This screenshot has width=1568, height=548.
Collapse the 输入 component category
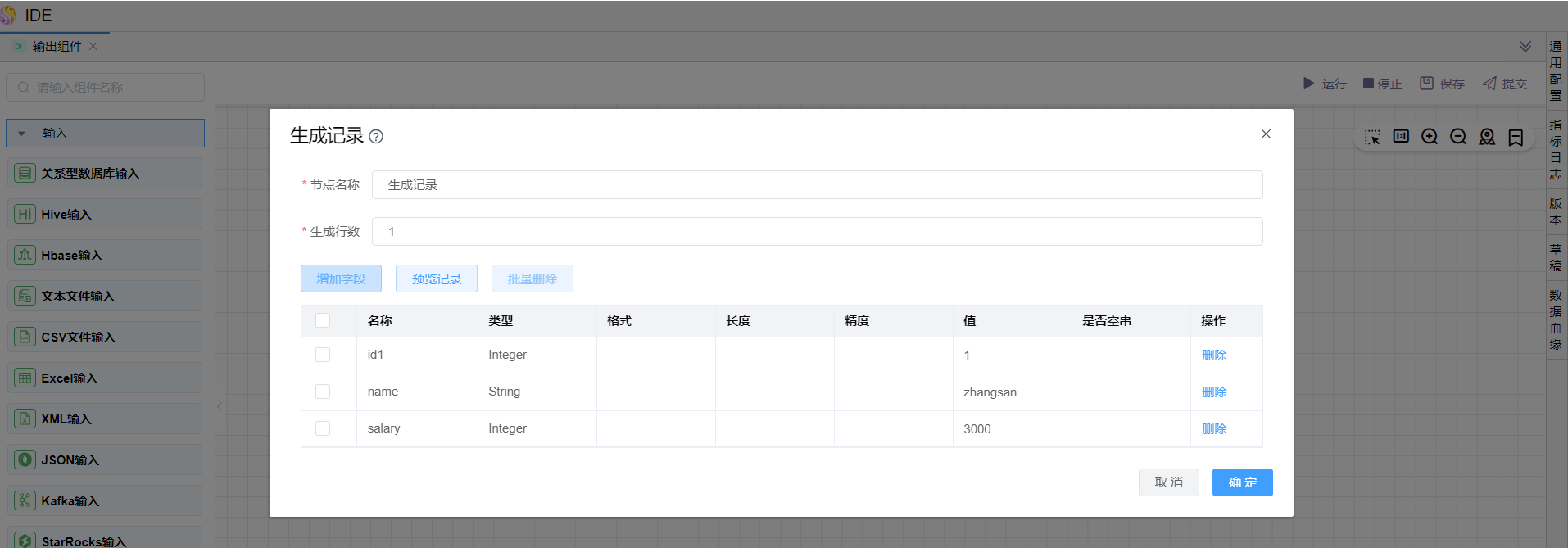[x=22, y=134]
